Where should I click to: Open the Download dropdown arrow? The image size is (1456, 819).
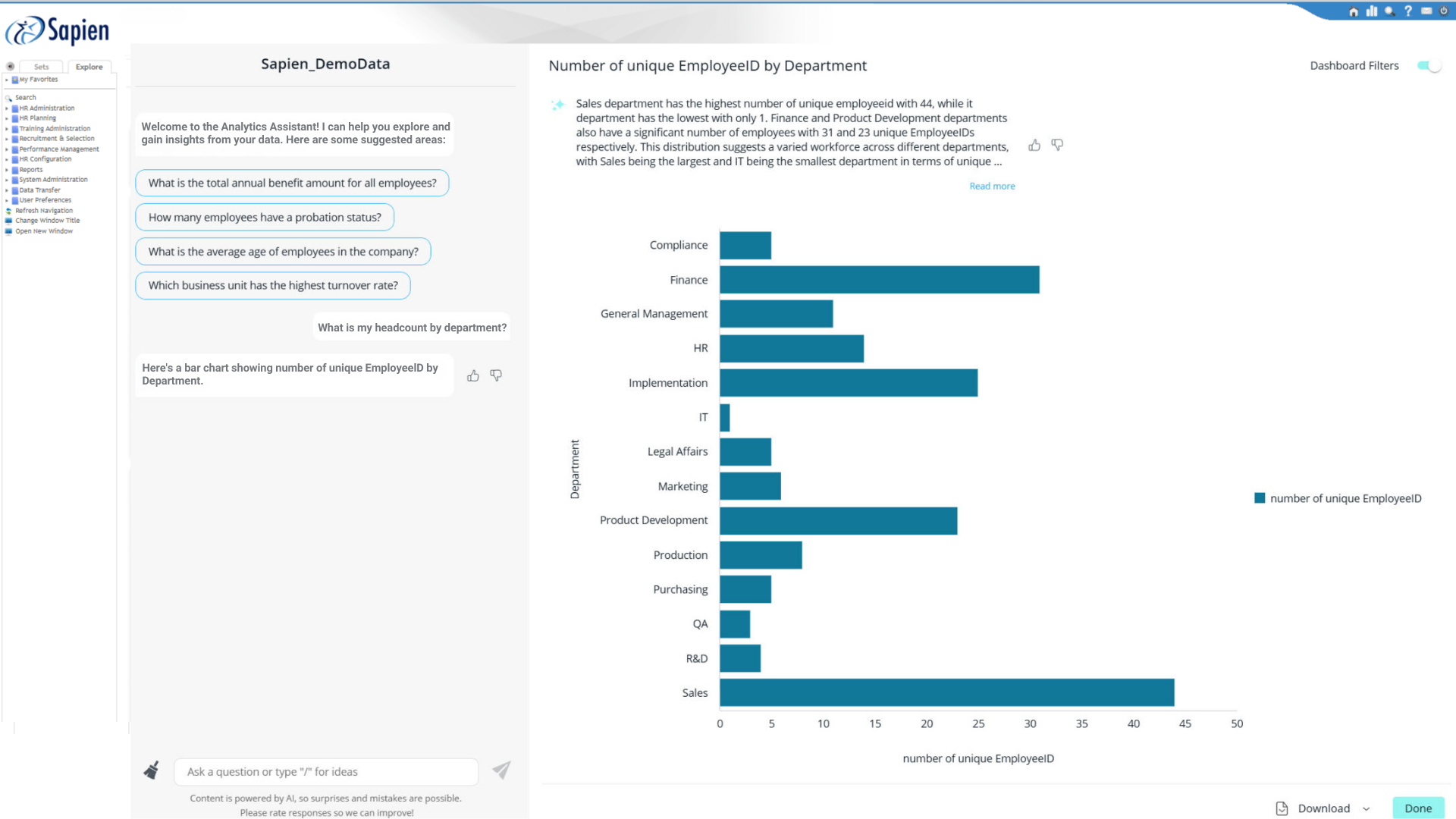pyautogui.click(x=1367, y=808)
